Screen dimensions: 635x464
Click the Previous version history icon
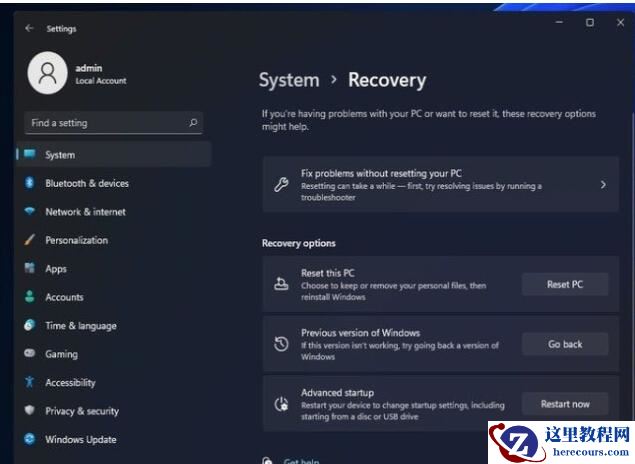click(x=281, y=344)
